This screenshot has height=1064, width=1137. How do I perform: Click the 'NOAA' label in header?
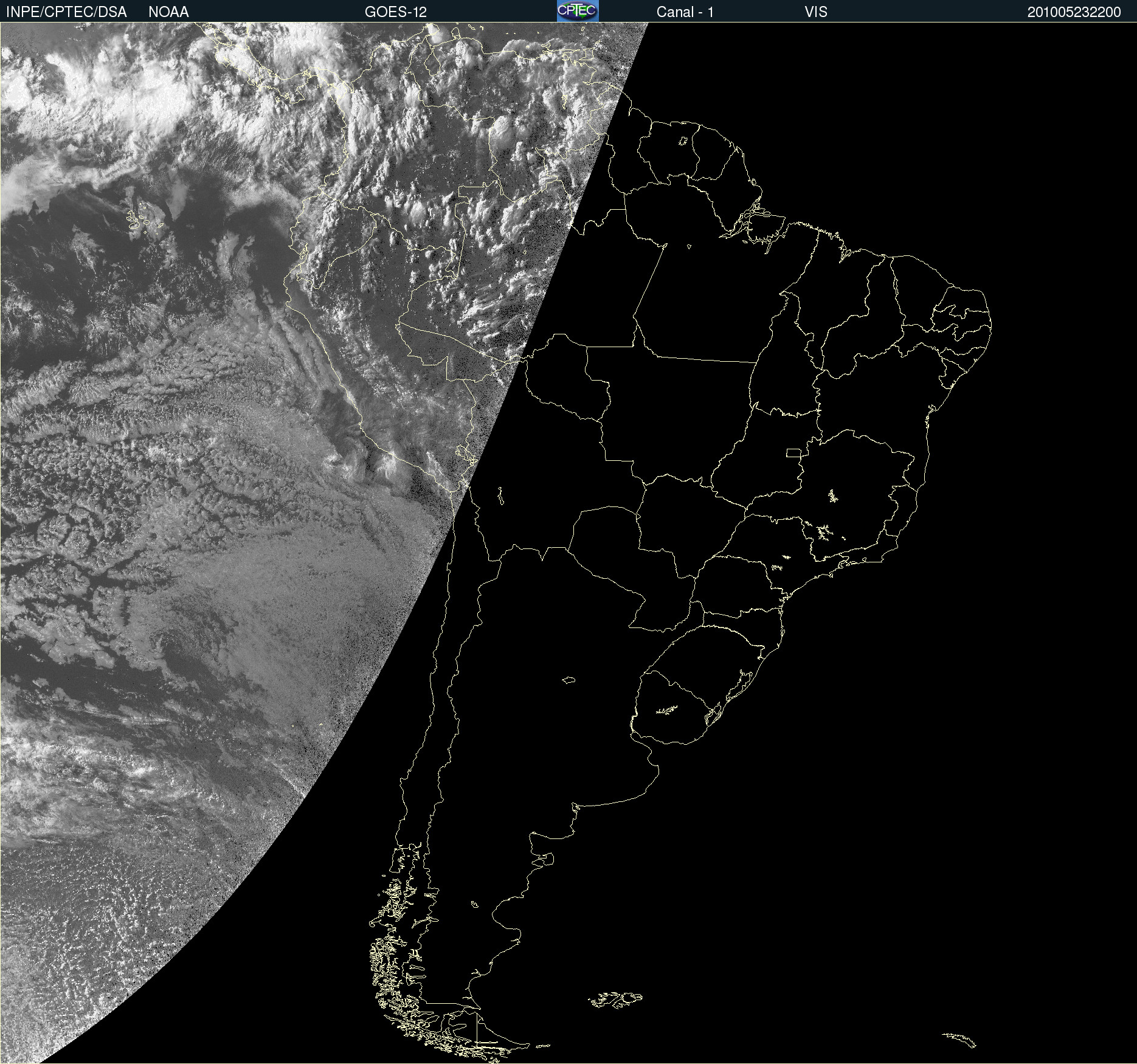coord(168,12)
